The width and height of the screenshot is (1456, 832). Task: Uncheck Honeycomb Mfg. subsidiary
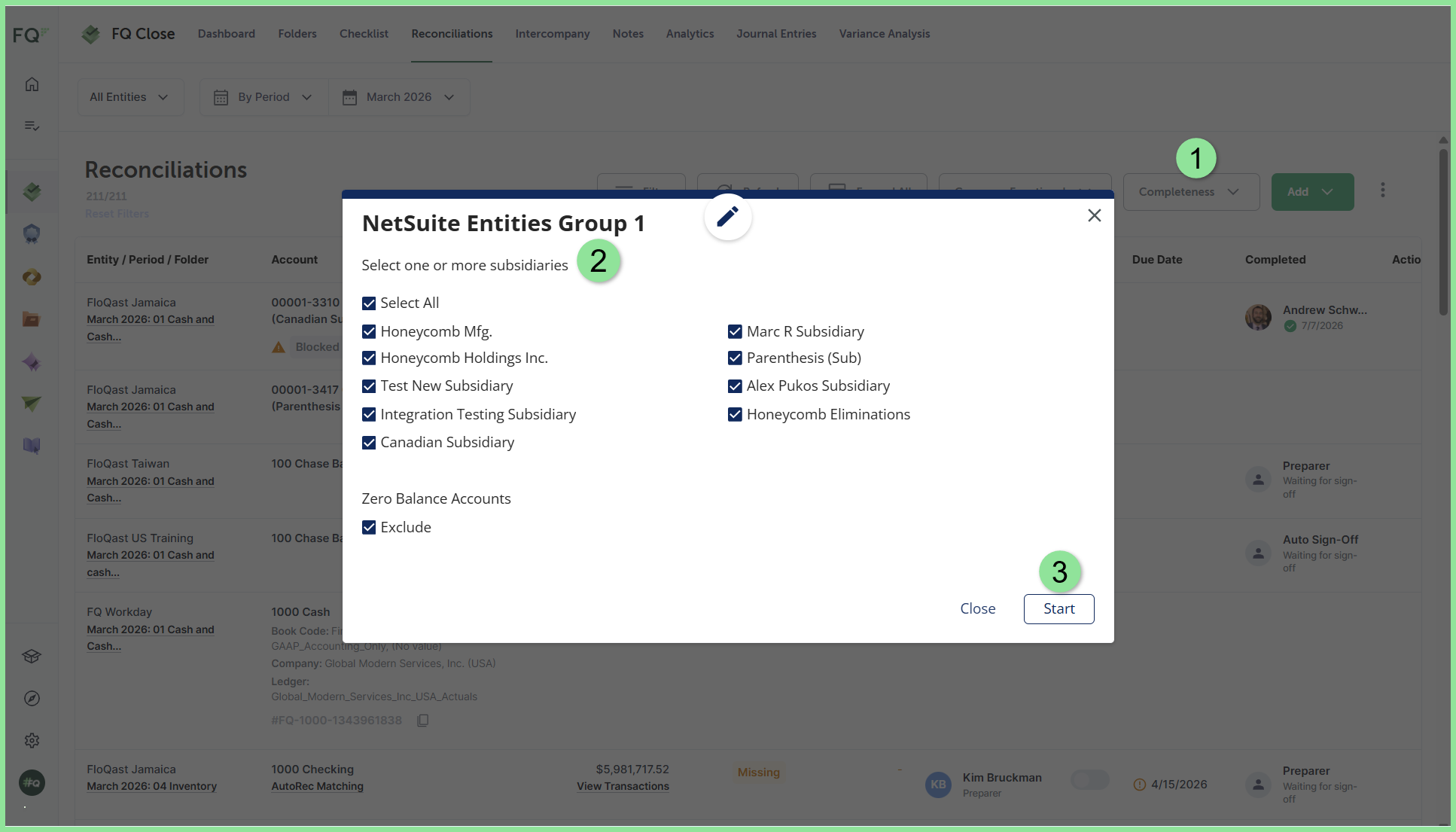[369, 332]
